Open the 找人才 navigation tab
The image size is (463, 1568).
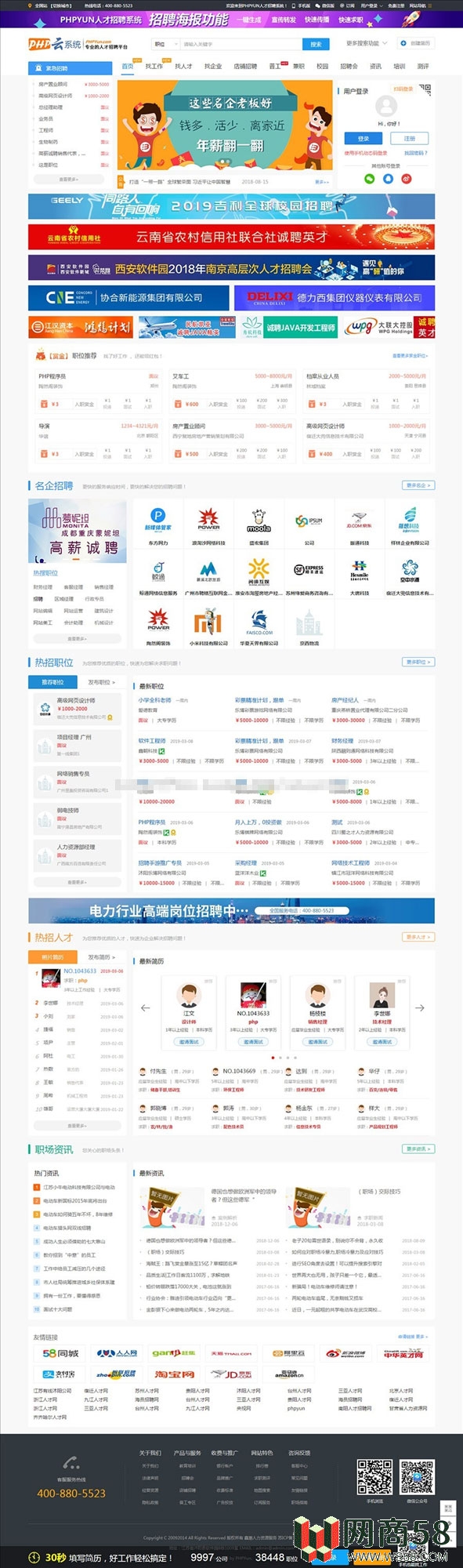click(x=183, y=67)
